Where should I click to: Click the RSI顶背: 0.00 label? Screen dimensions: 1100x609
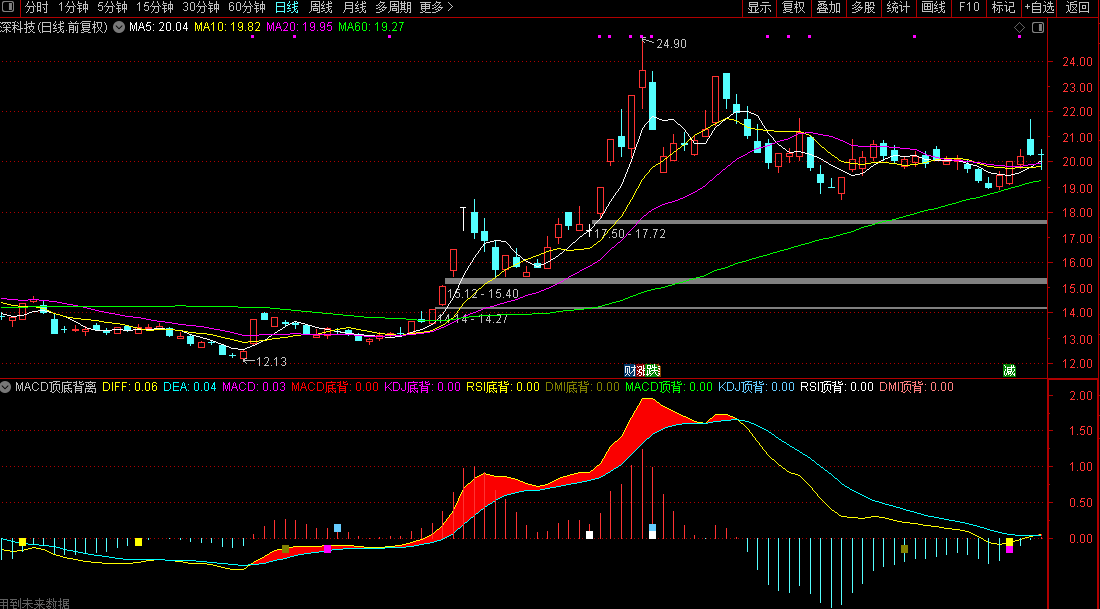click(x=837, y=387)
